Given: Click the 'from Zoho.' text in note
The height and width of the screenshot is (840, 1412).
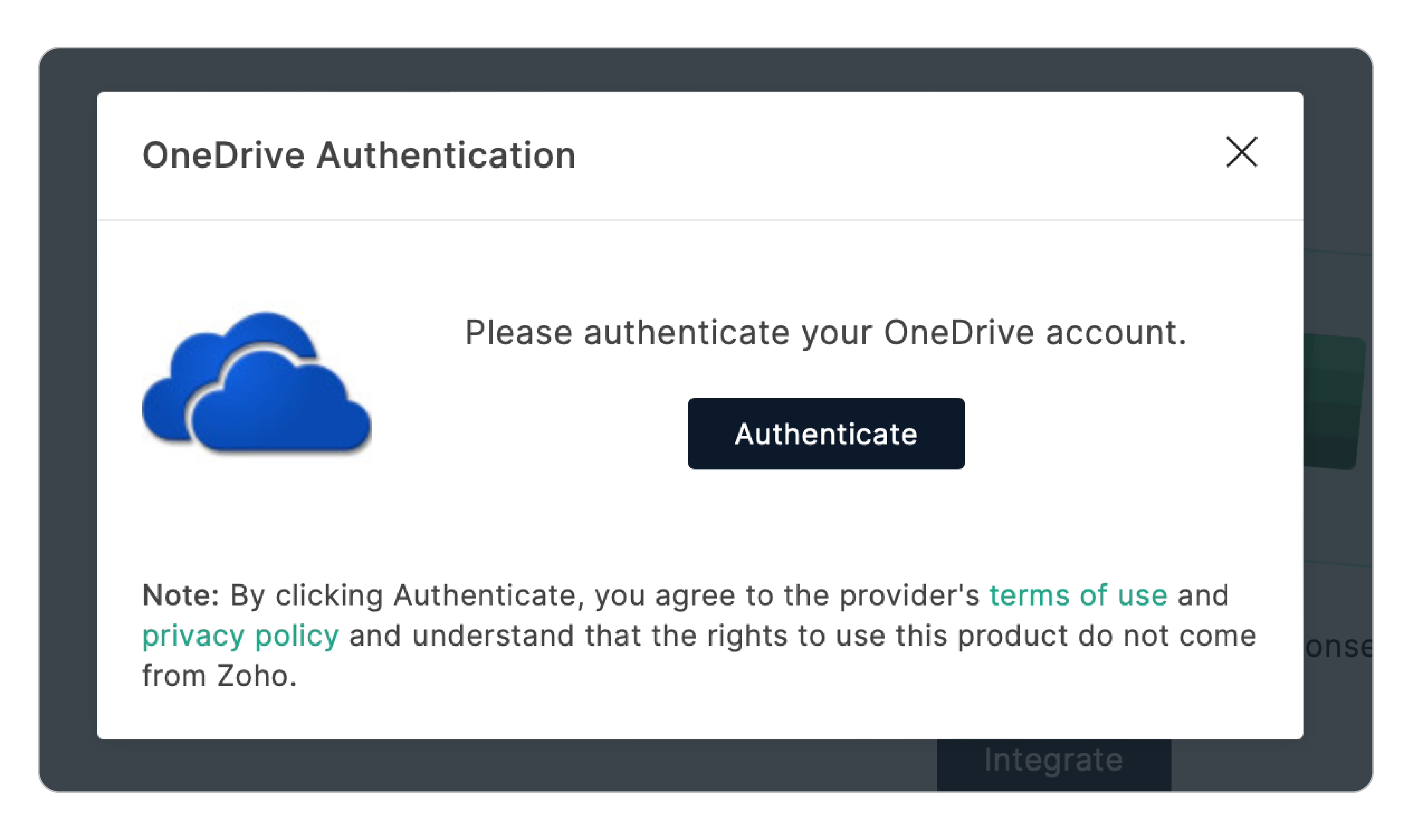Looking at the screenshot, I should [219, 675].
